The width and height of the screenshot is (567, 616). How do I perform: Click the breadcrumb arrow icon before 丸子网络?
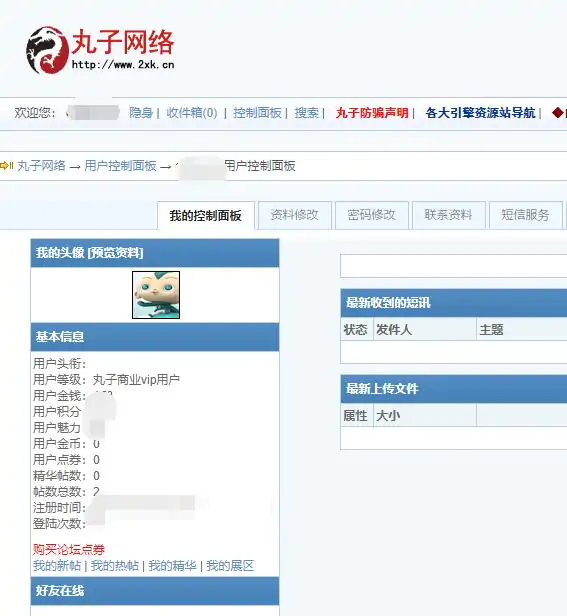6,165
